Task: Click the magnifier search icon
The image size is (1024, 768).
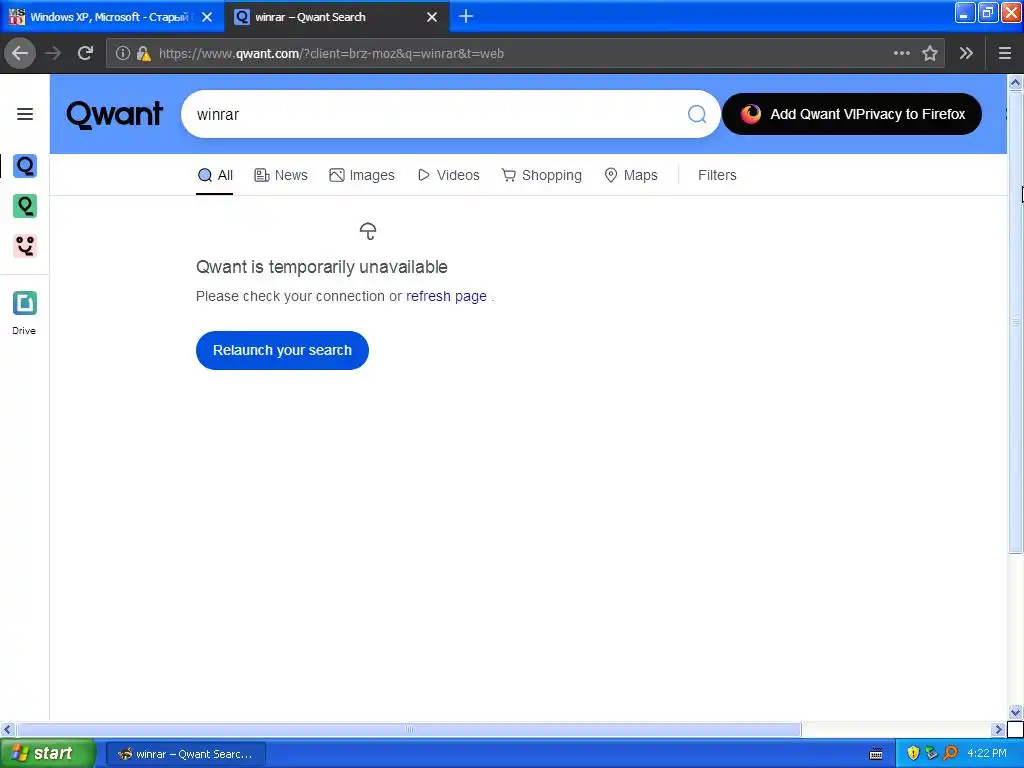Action: pos(697,114)
